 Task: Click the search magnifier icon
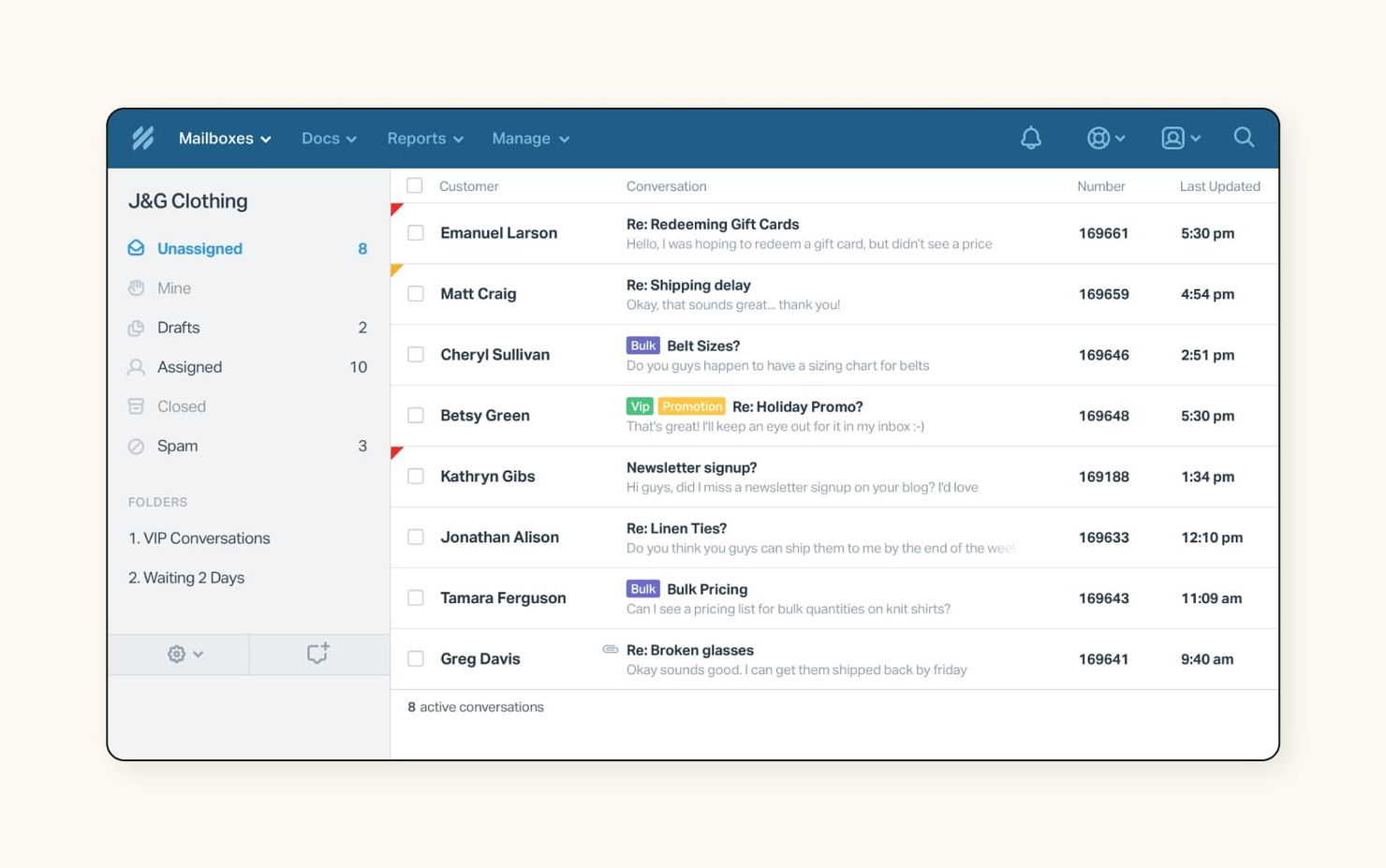pyautogui.click(x=1244, y=138)
